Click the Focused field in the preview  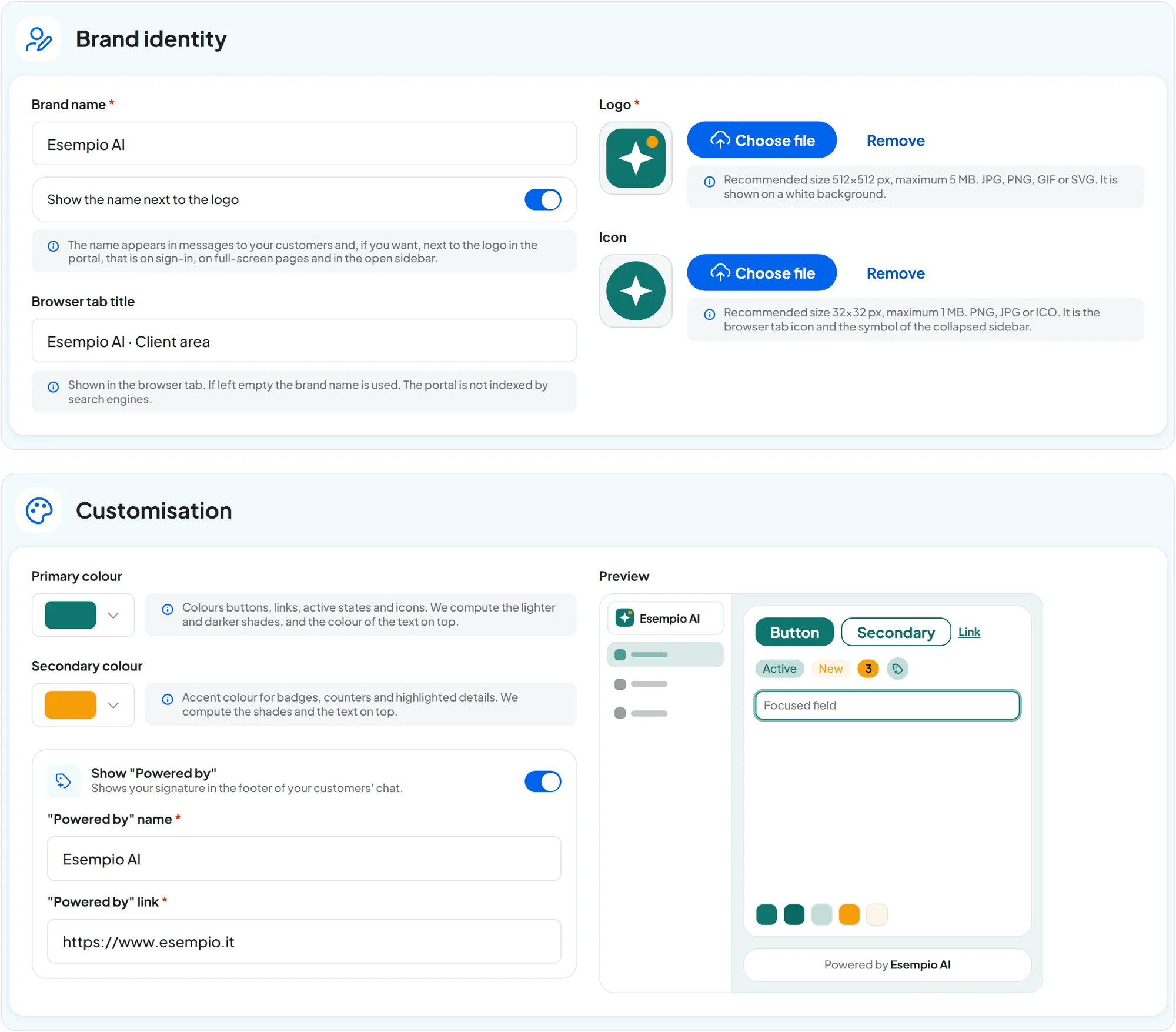click(x=887, y=705)
